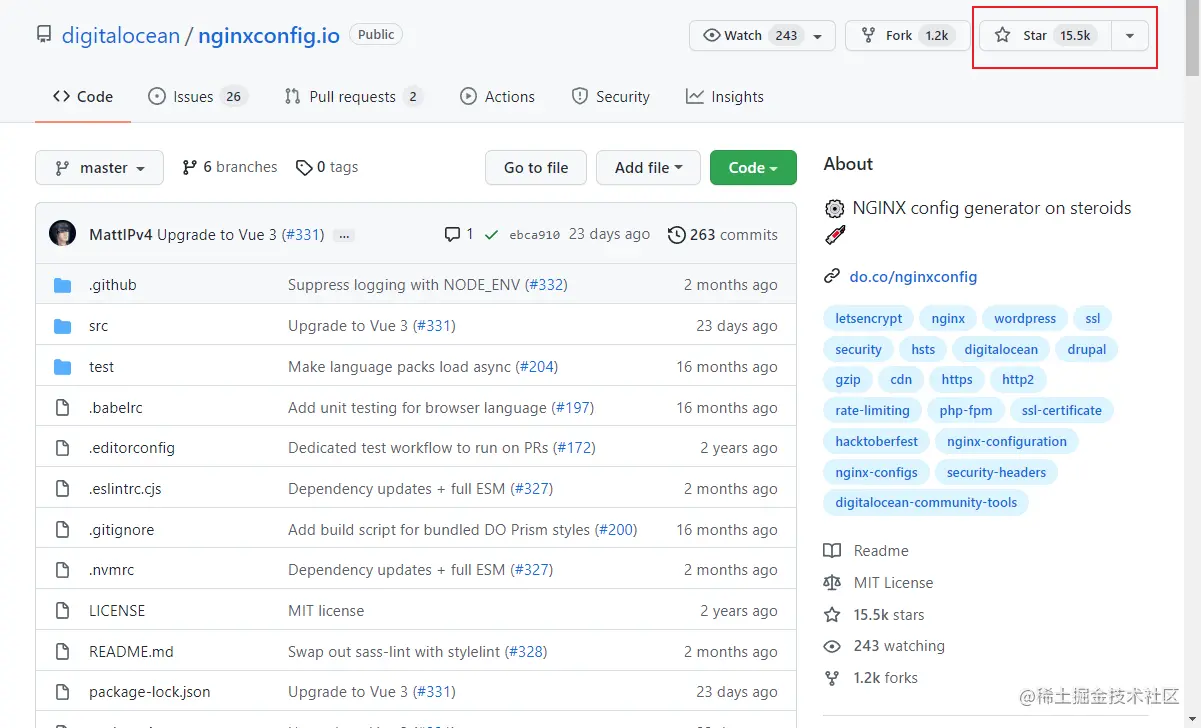Click the MIT License scale icon
Viewport: 1201px width, 728px height.
[832, 583]
